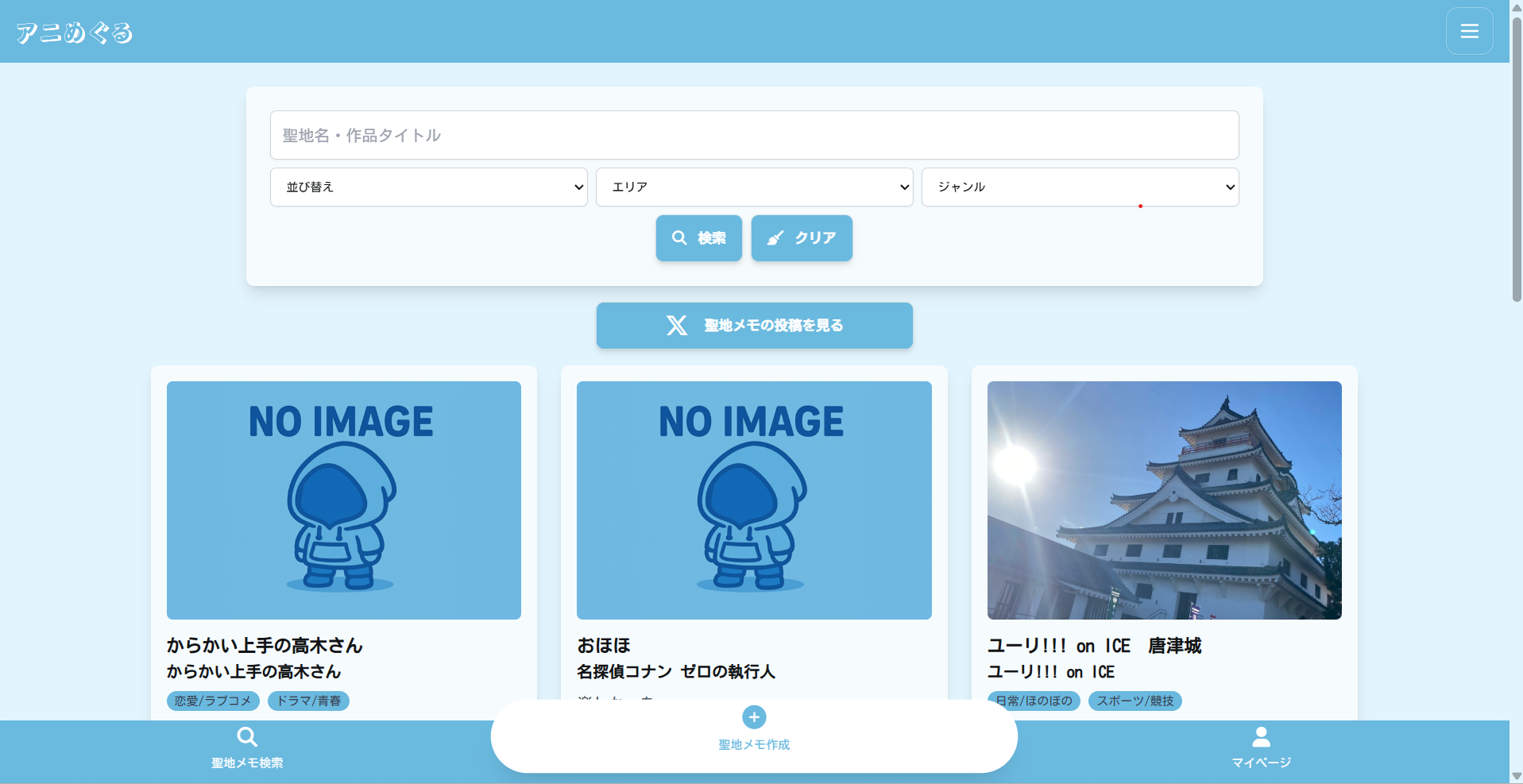Open the hamburger navigation menu
The height and width of the screenshot is (784, 1523).
click(x=1469, y=30)
